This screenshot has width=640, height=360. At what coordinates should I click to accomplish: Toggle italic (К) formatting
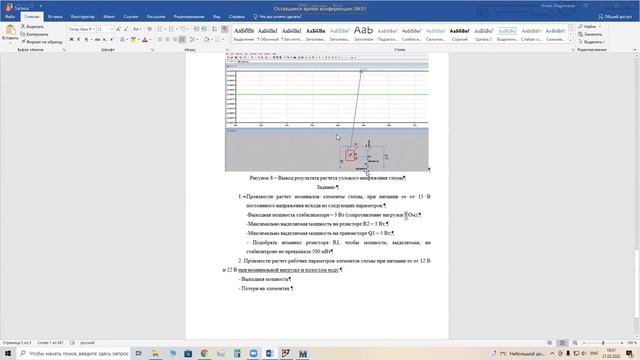click(x=79, y=40)
